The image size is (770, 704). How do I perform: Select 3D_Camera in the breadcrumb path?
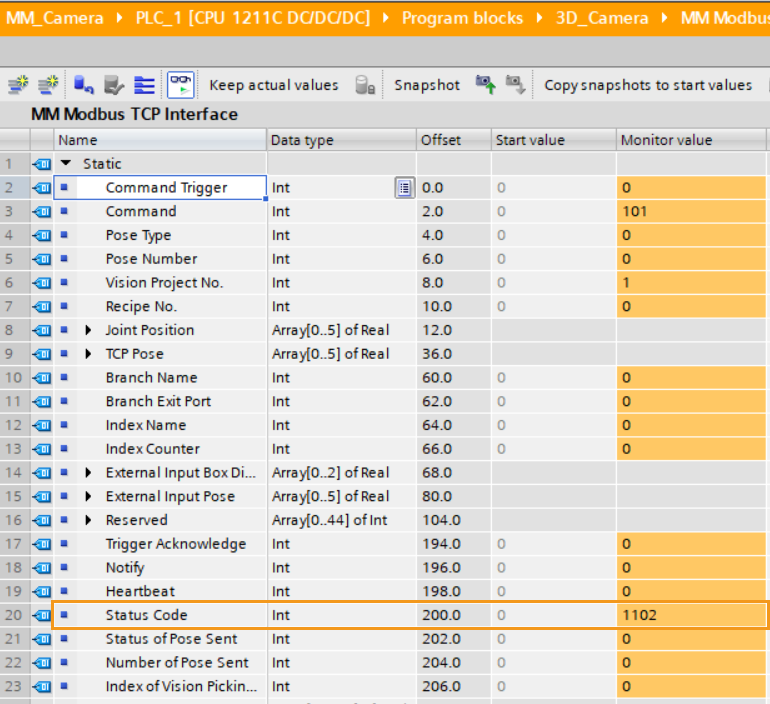tap(602, 18)
